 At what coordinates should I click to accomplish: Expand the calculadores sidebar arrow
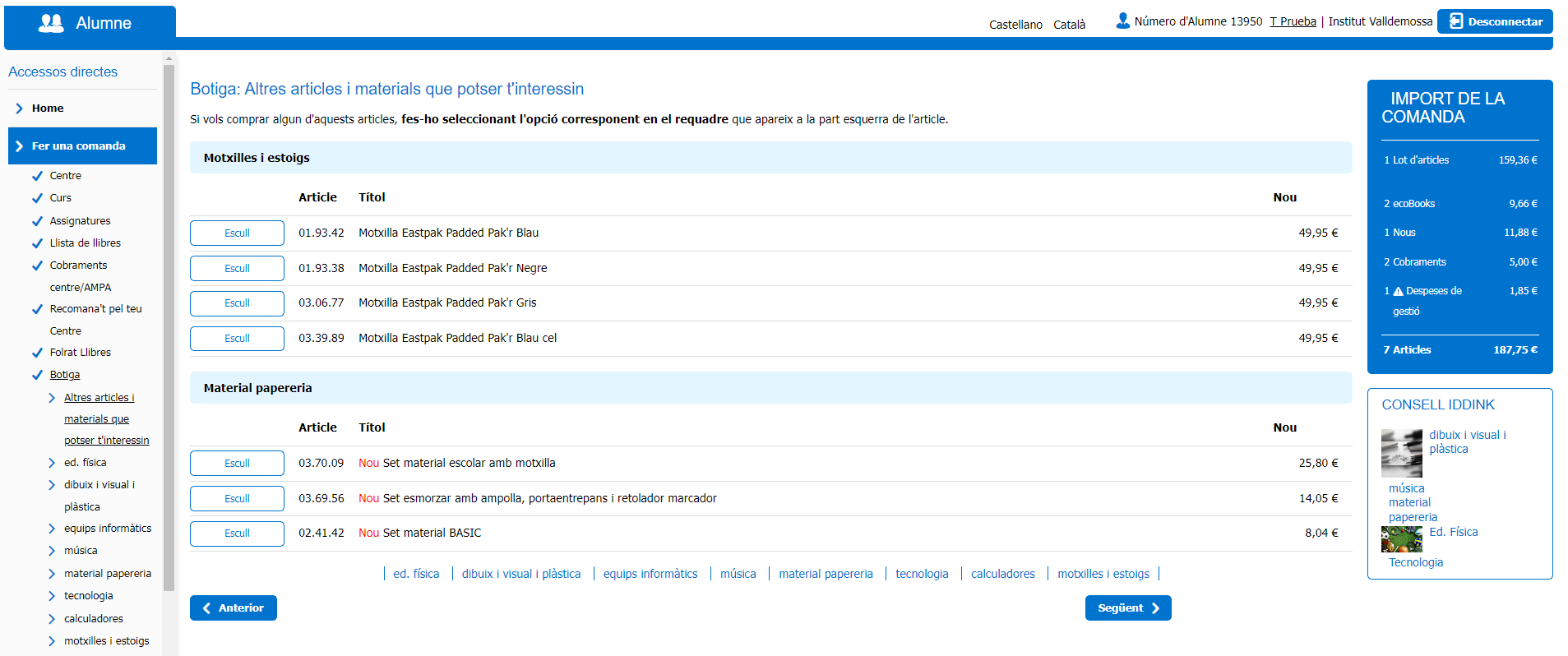point(52,619)
